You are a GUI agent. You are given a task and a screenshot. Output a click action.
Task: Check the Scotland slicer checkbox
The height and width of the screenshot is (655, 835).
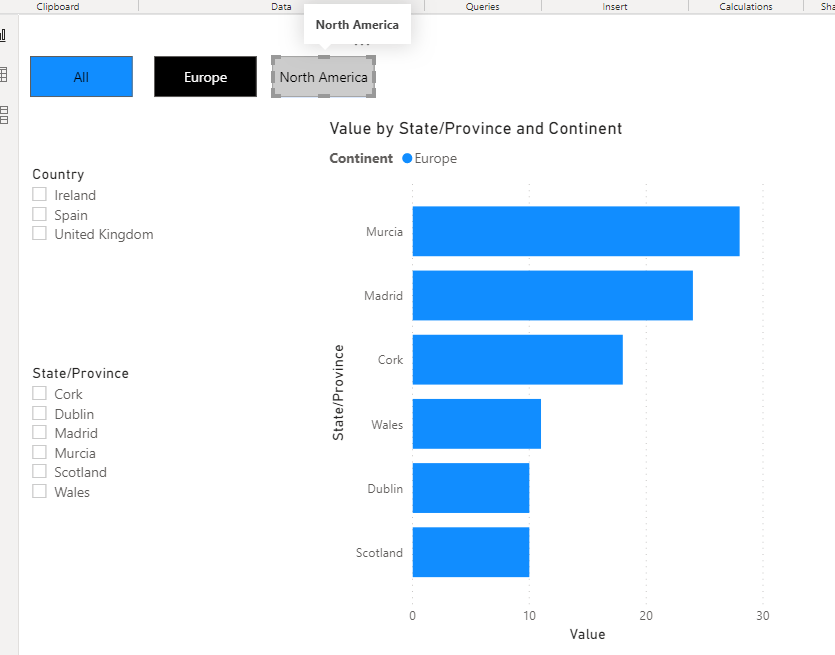(40, 472)
